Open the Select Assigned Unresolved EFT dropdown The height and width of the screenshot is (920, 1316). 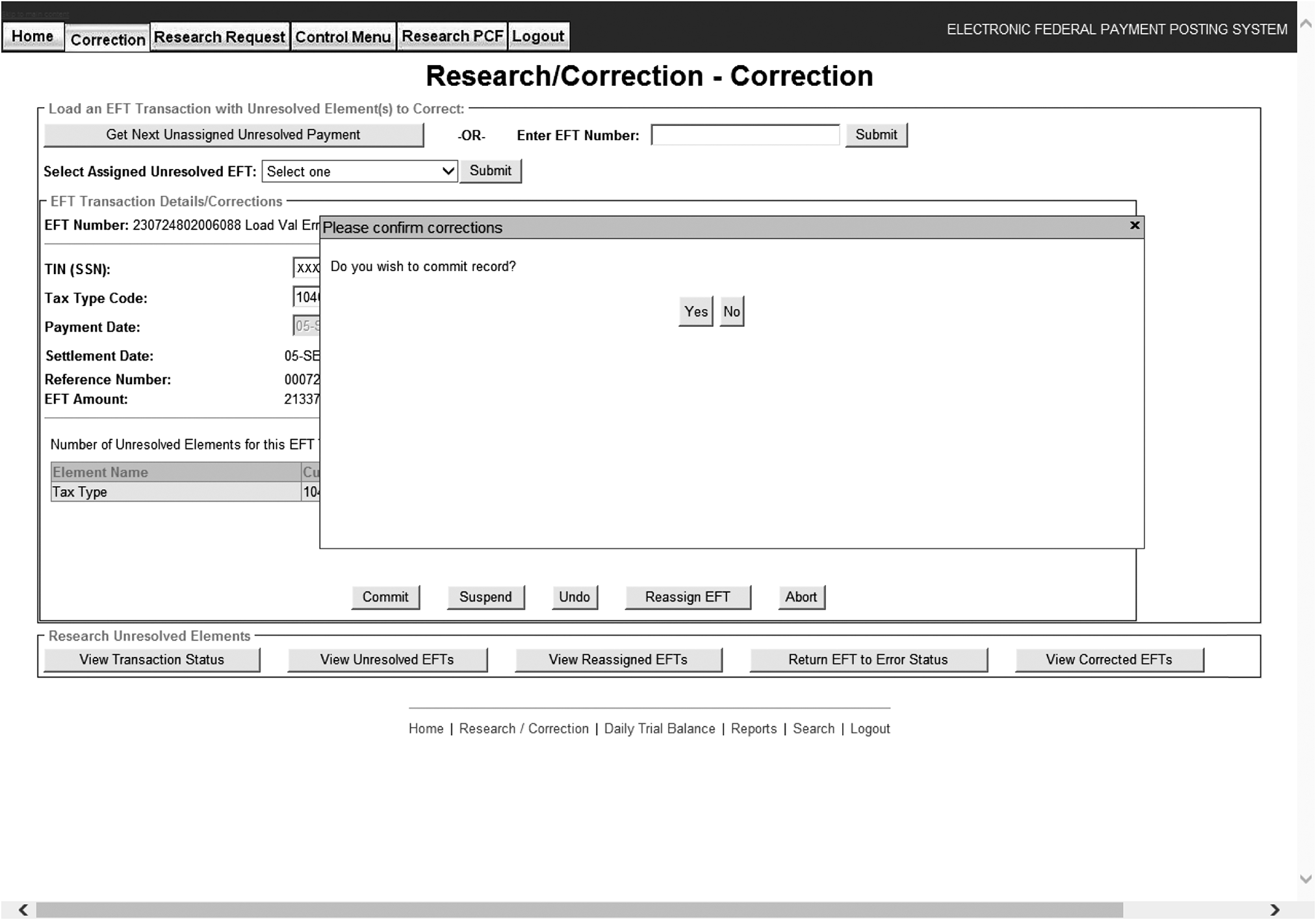coord(359,172)
